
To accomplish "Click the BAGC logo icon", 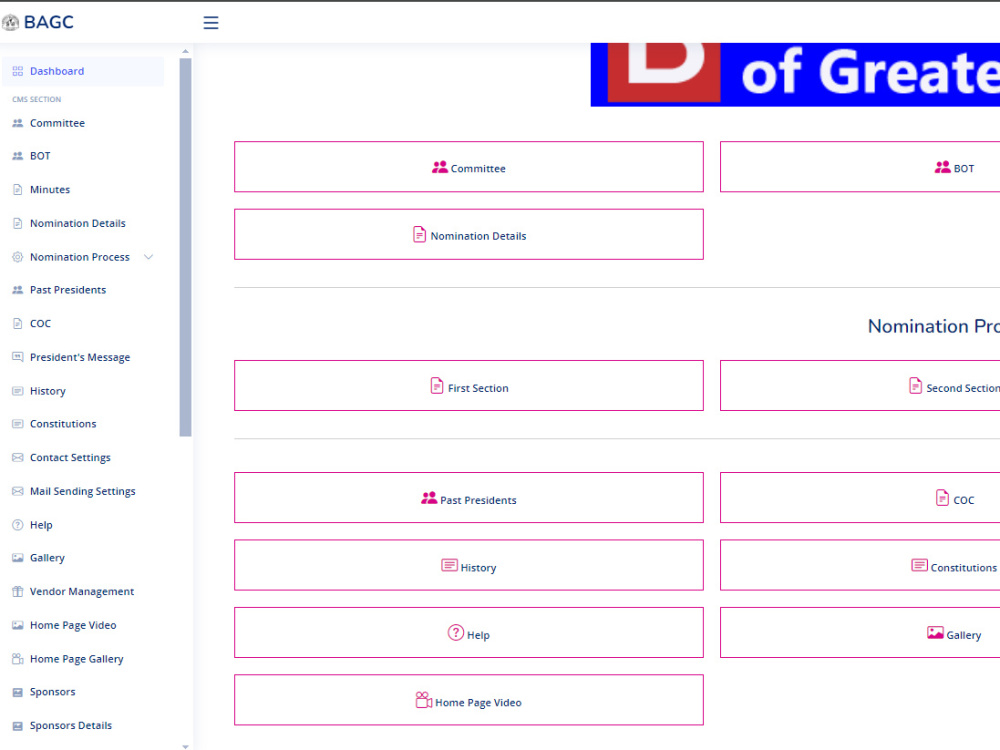I will tap(10, 22).
